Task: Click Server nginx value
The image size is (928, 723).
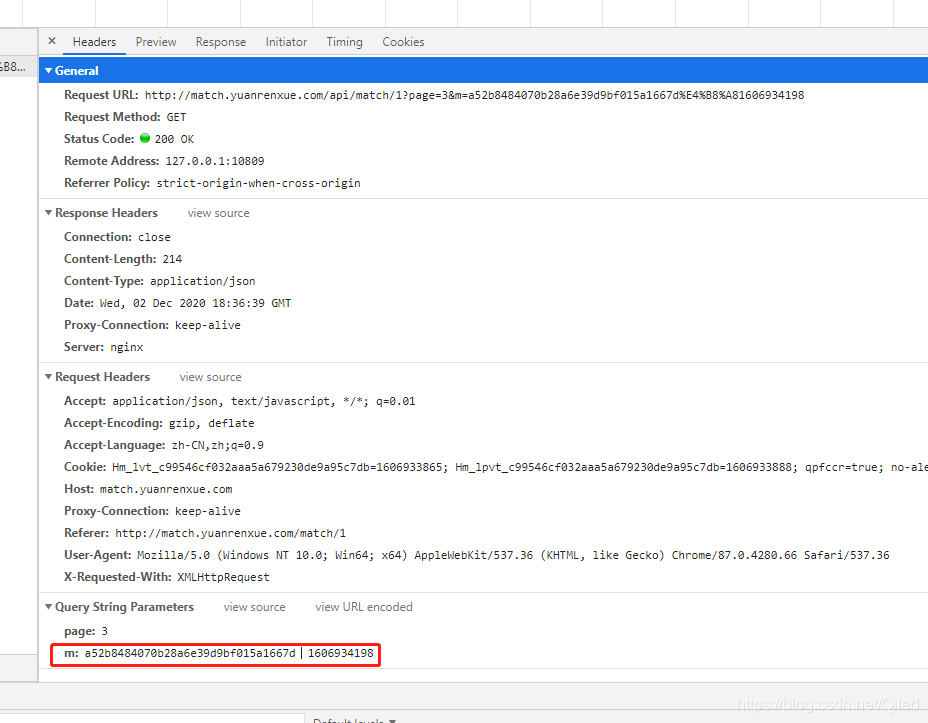Action: (x=127, y=347)
